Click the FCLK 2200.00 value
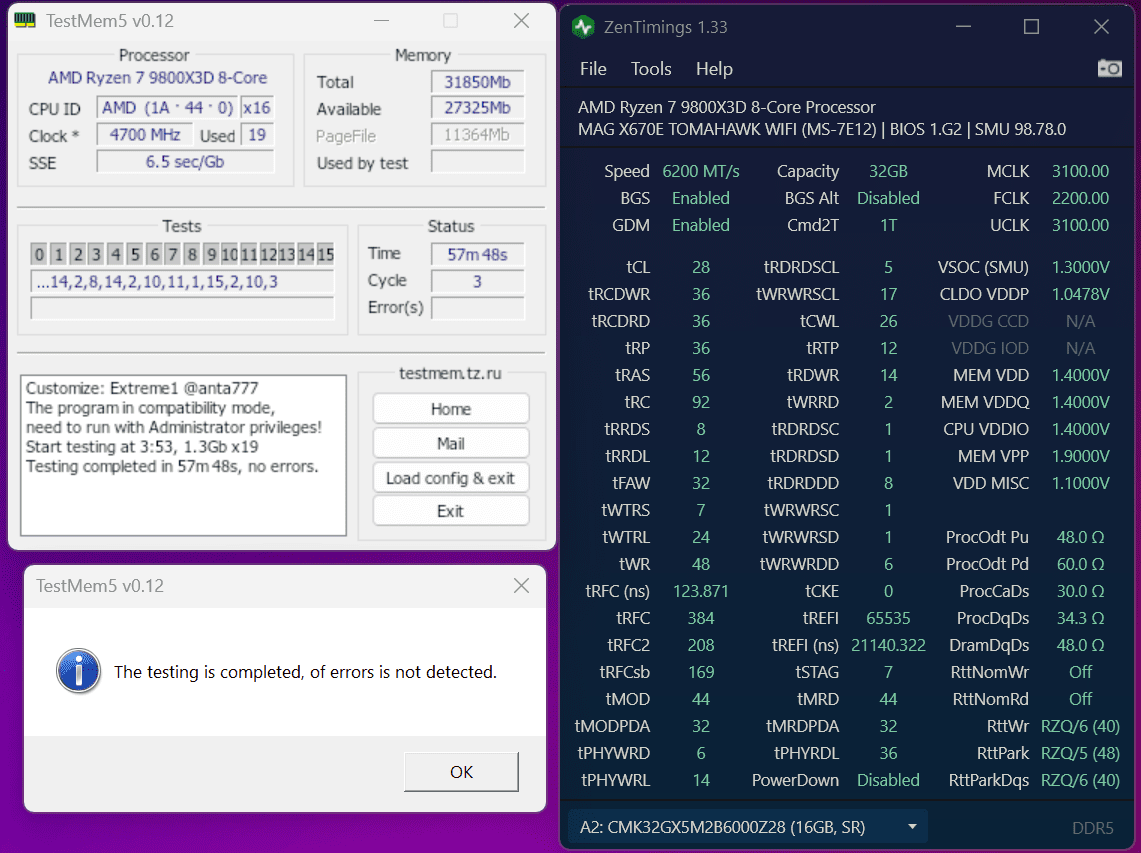Viewport: 1141px width, 853px height. pos(1080,198)
